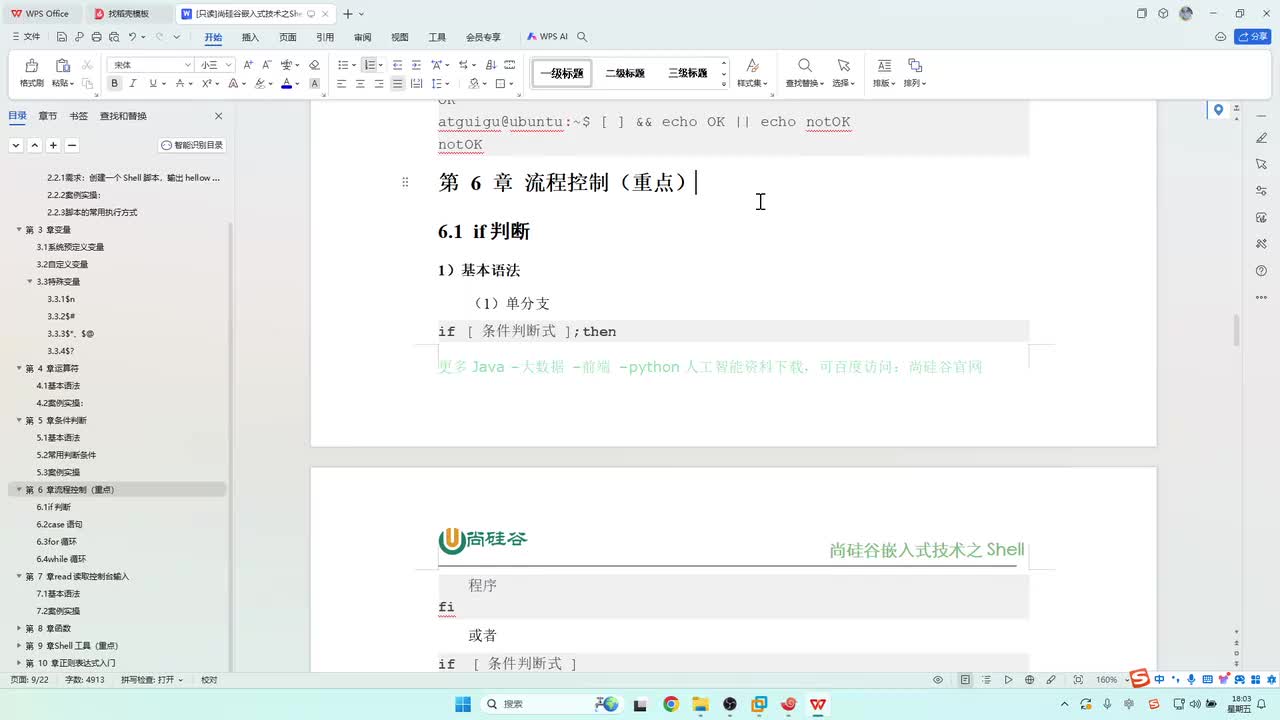The image size is (1280, 720).
Task: Center-align the paragraph
Action: [360, 84]
